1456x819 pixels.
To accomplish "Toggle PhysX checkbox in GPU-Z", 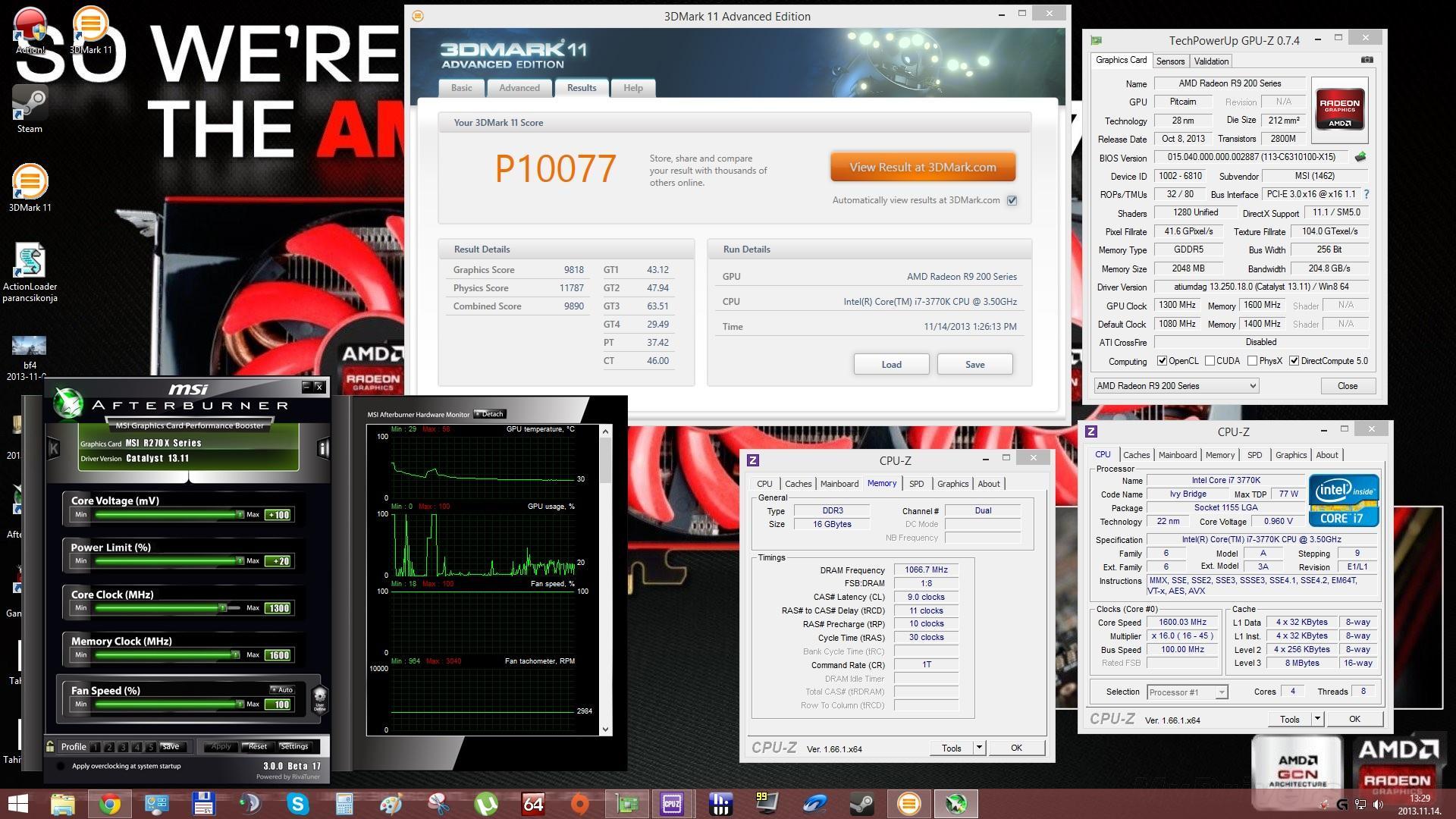I will coord(1252,361).
